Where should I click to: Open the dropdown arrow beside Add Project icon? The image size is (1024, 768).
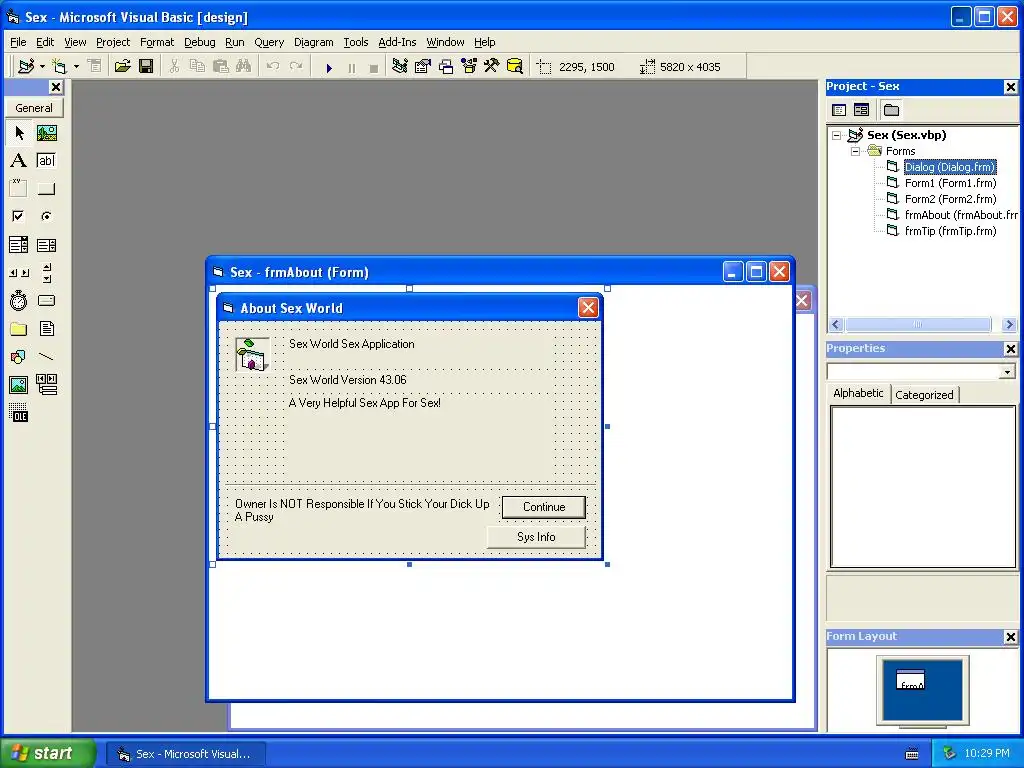(42, 67)
